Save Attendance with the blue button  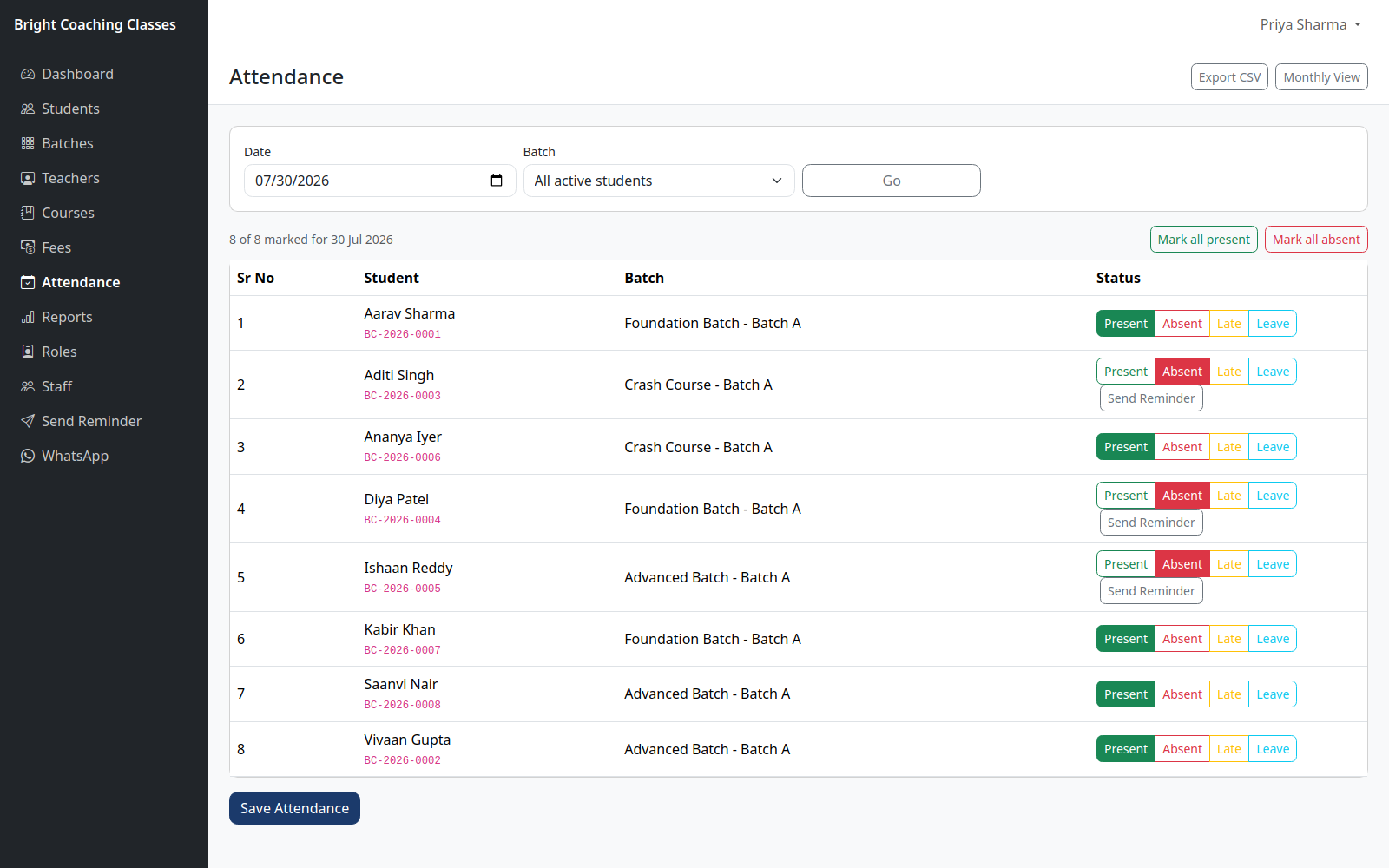[294, 808]
